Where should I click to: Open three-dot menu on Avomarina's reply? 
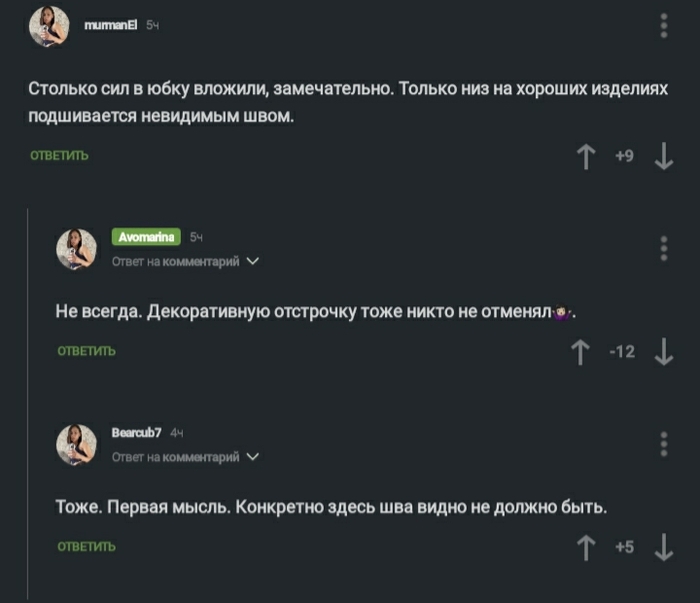(x=664, y=248)
